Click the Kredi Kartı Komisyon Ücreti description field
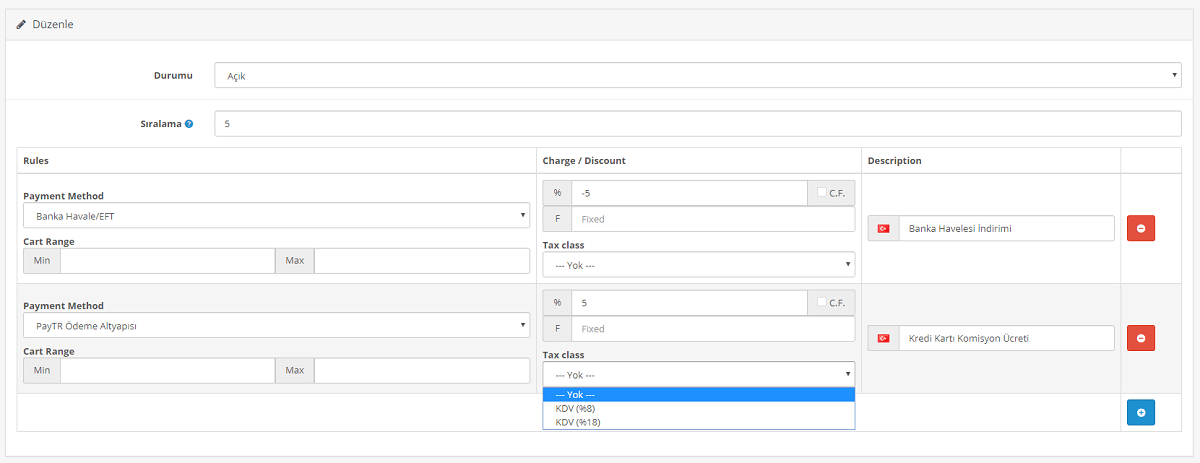1200x463 pixels. [1006, 338]
